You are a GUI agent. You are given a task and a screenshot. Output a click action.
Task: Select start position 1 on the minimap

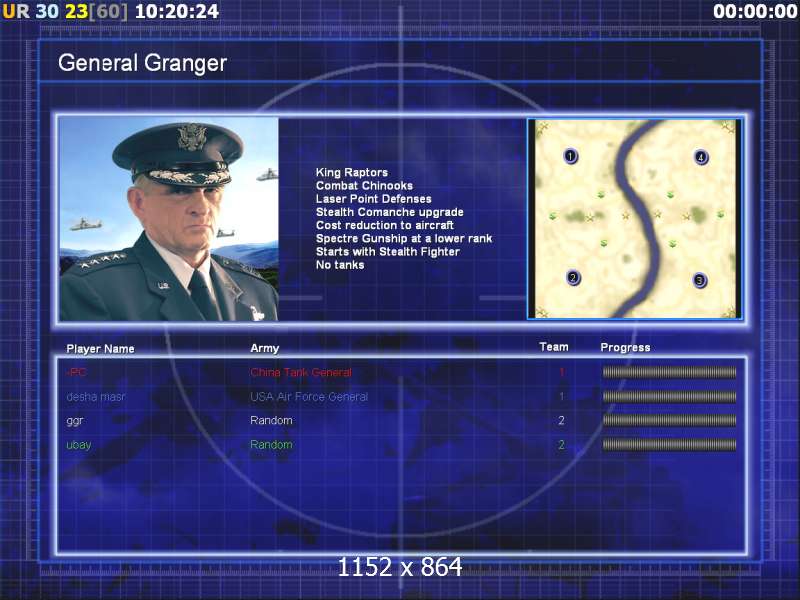[570, 156]
